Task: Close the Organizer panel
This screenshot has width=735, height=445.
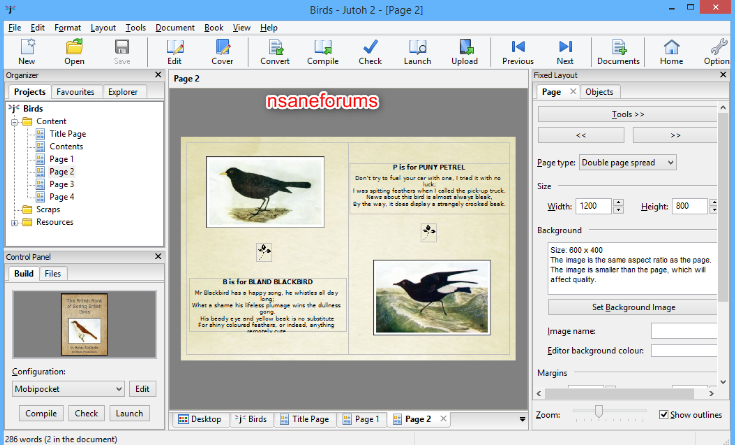Action: (158, 75)
